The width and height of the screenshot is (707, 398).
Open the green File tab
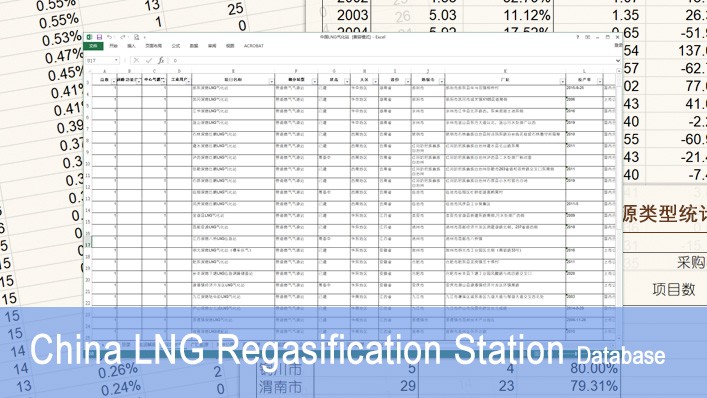pos(93,46)
